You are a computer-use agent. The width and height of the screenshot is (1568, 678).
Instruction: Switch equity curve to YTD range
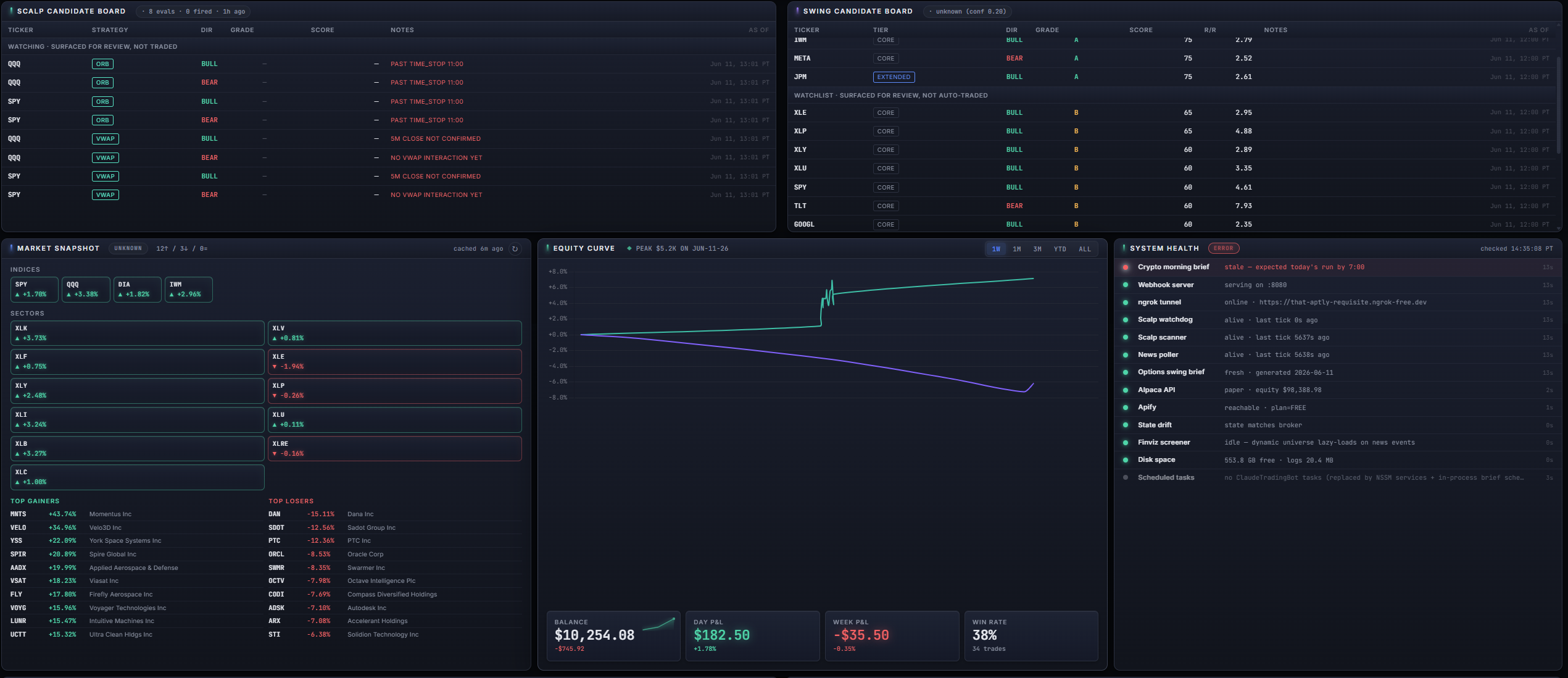[1060, 249]
